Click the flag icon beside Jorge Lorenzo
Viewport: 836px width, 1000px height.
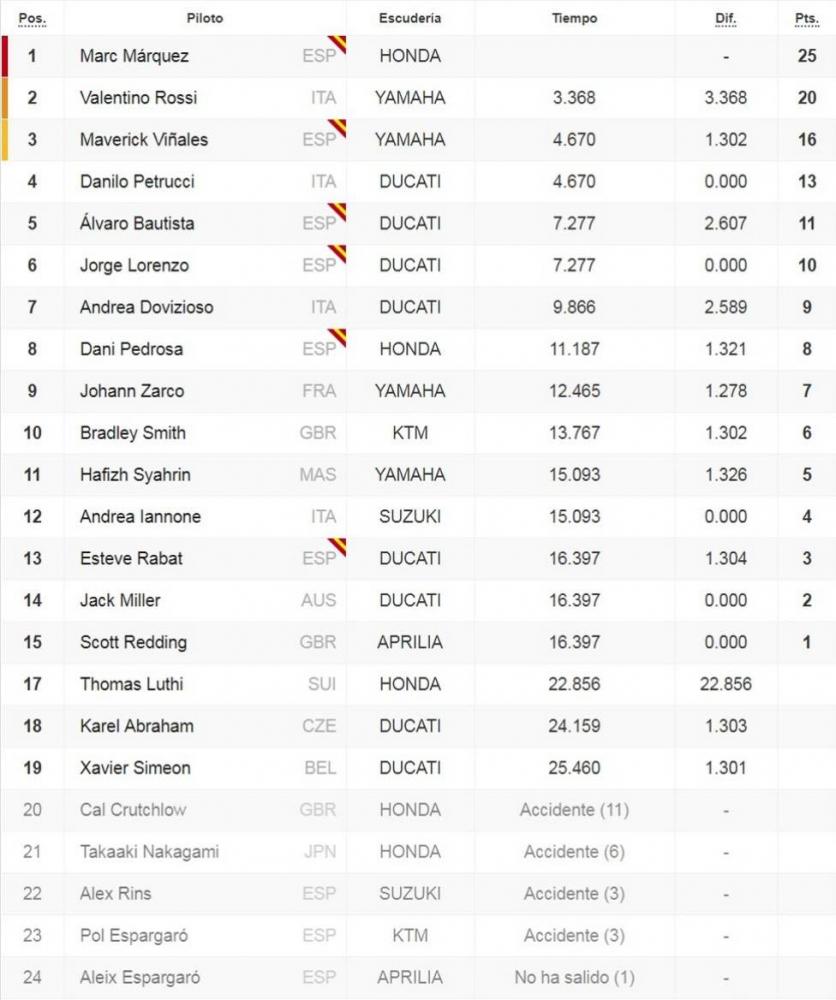coord(337,254)
